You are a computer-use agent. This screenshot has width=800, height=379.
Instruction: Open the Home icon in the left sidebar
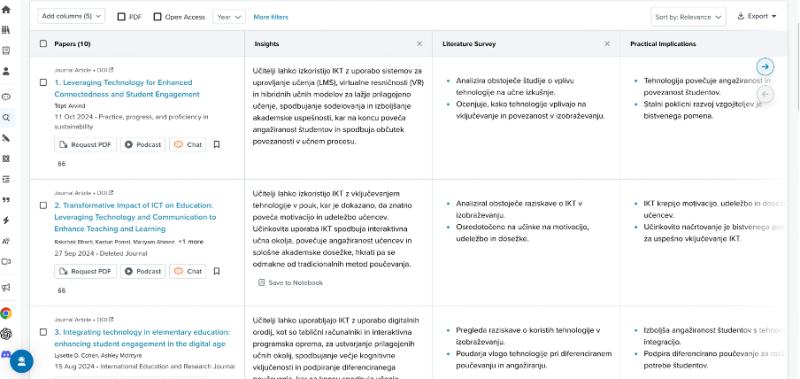click(x=6, y=10)
